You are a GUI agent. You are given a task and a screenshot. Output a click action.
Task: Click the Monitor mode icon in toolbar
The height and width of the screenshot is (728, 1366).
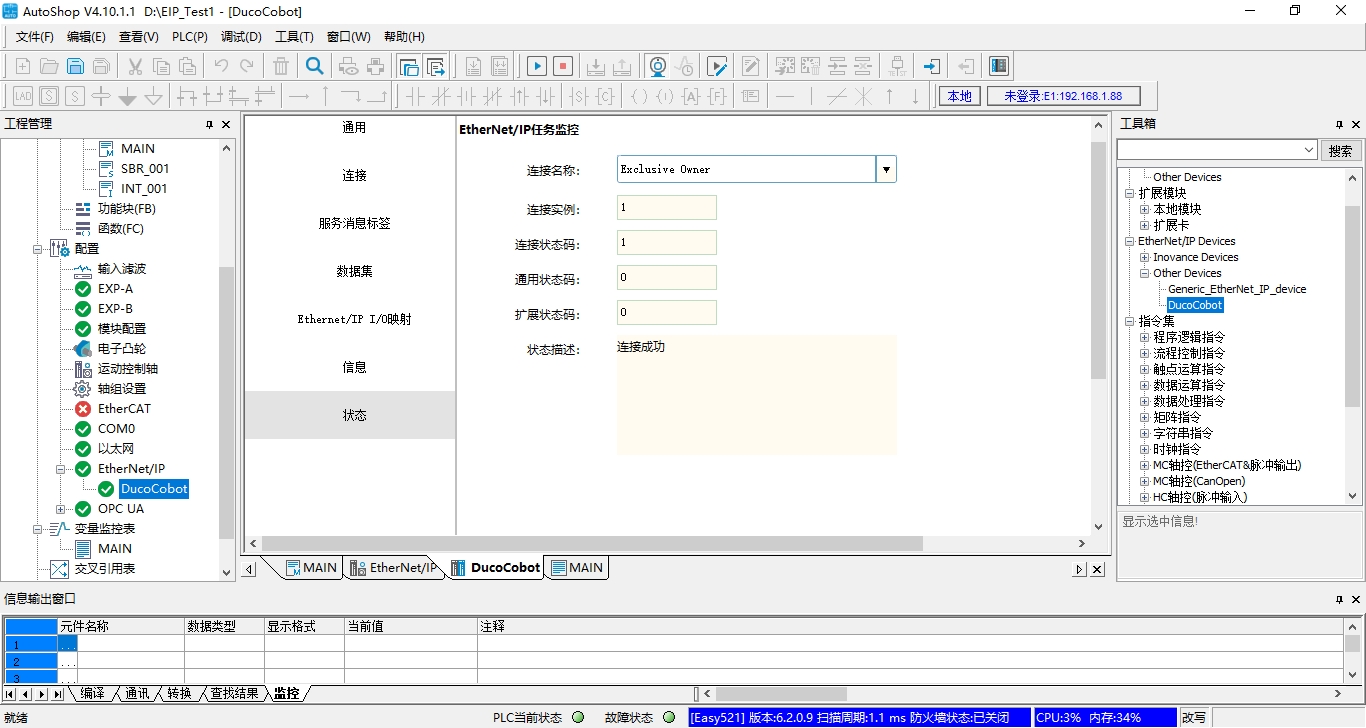pyautogui.click(x=657, y=66)
